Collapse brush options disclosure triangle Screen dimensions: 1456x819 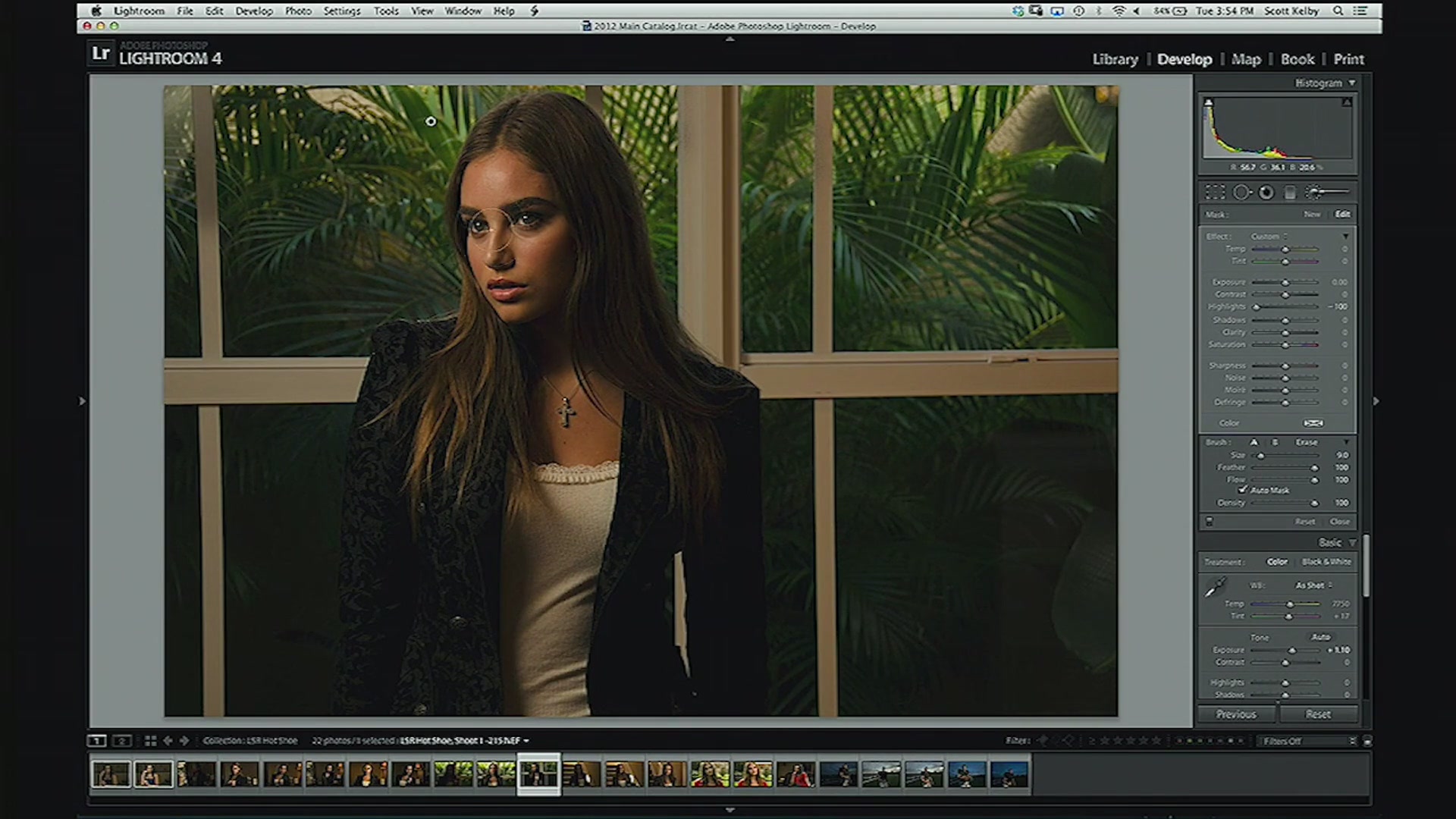(1346, 442)
